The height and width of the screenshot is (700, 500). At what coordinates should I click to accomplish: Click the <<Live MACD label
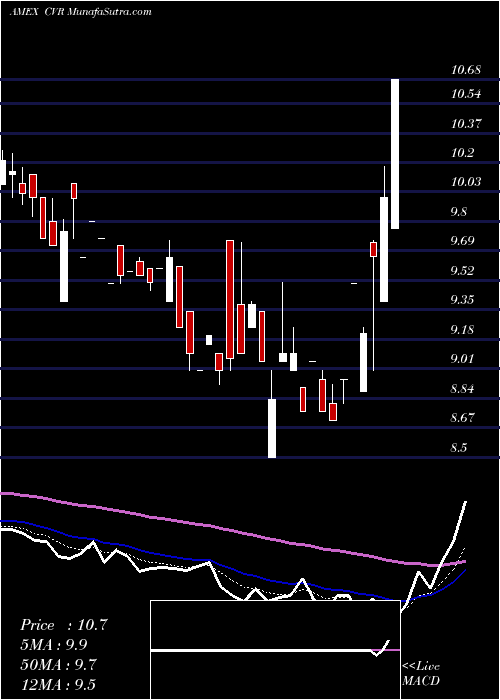[x=421, y=673]
